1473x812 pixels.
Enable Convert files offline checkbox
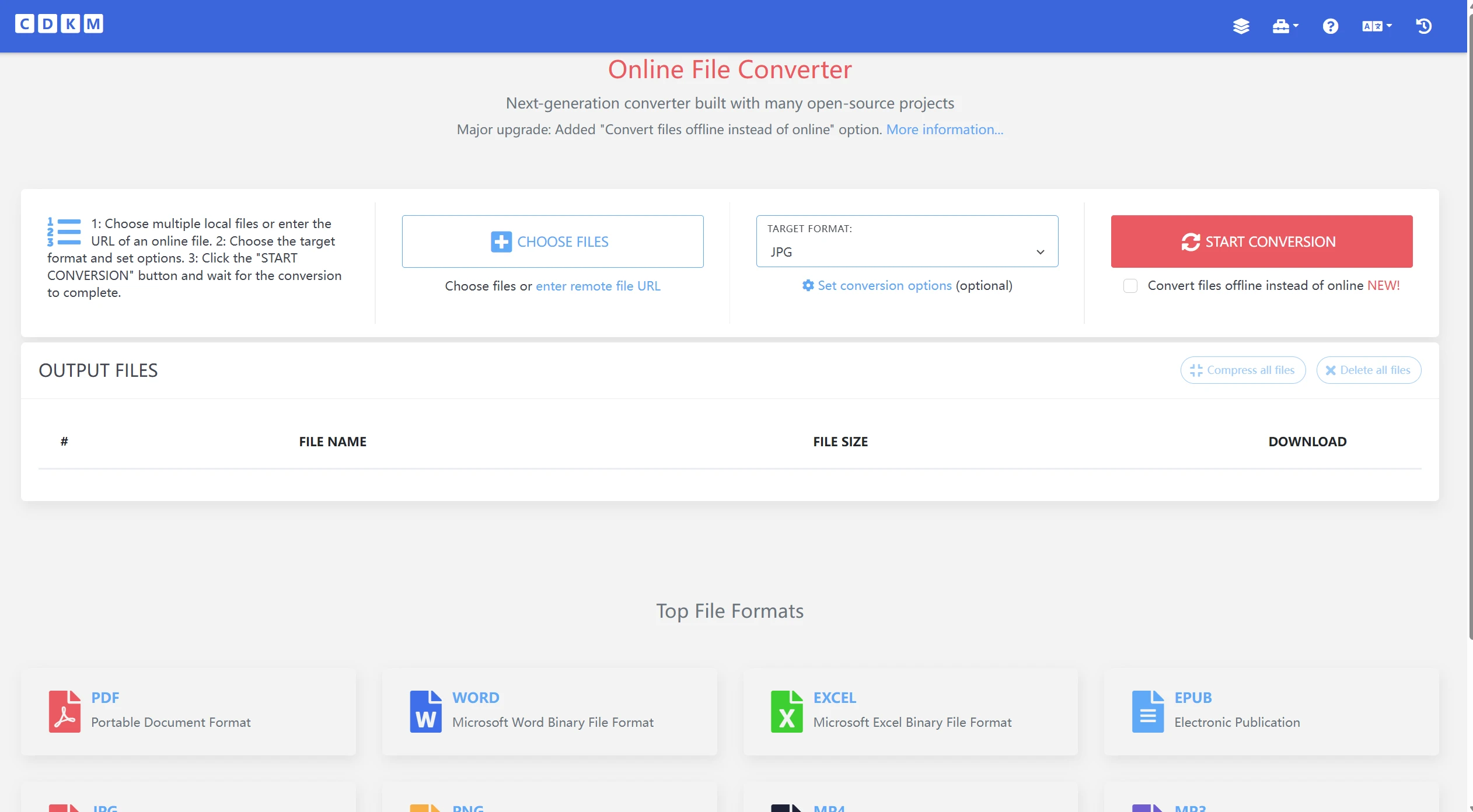tap(1130, 286)
